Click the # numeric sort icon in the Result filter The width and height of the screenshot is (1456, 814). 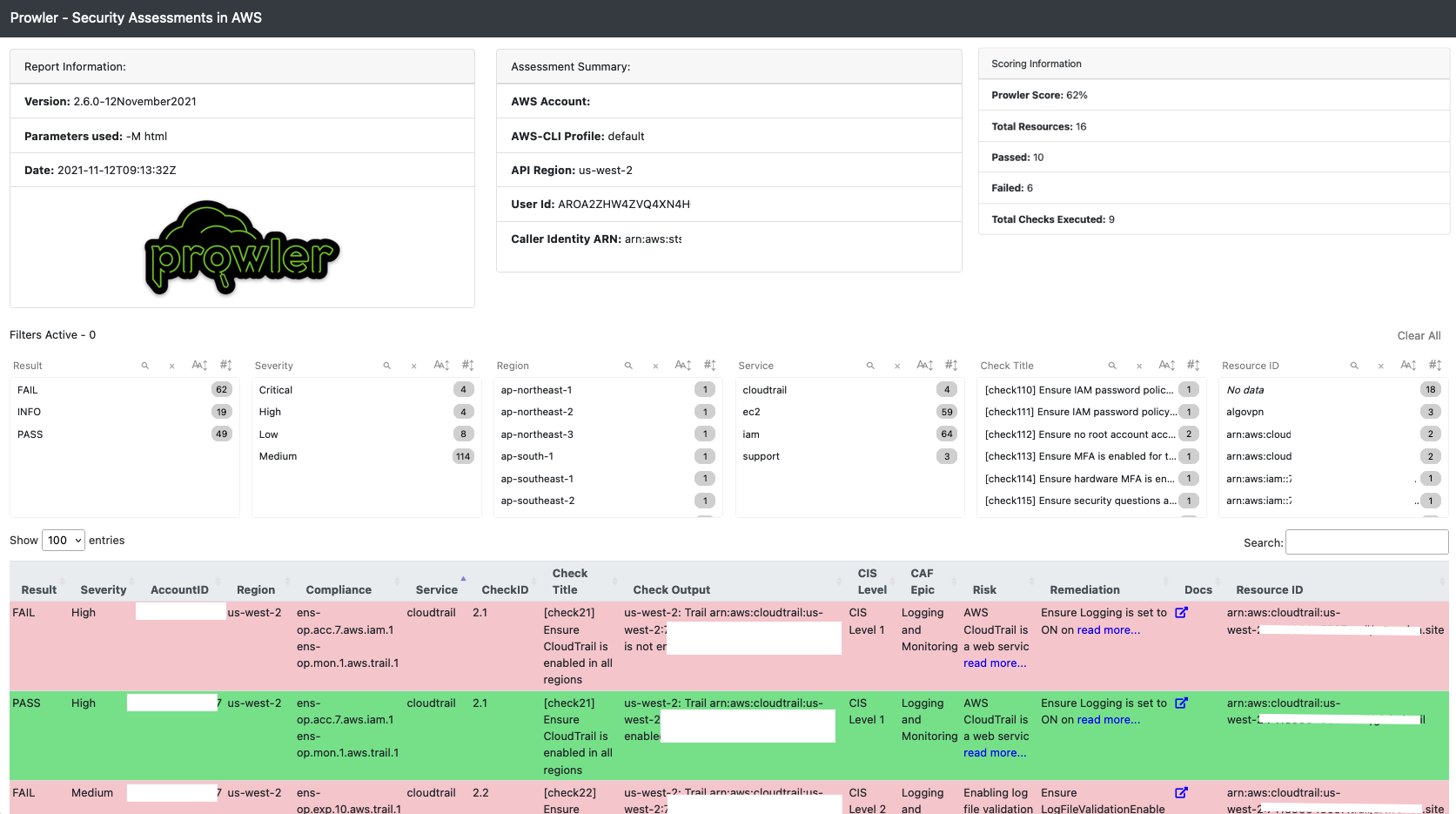[225, 366]
